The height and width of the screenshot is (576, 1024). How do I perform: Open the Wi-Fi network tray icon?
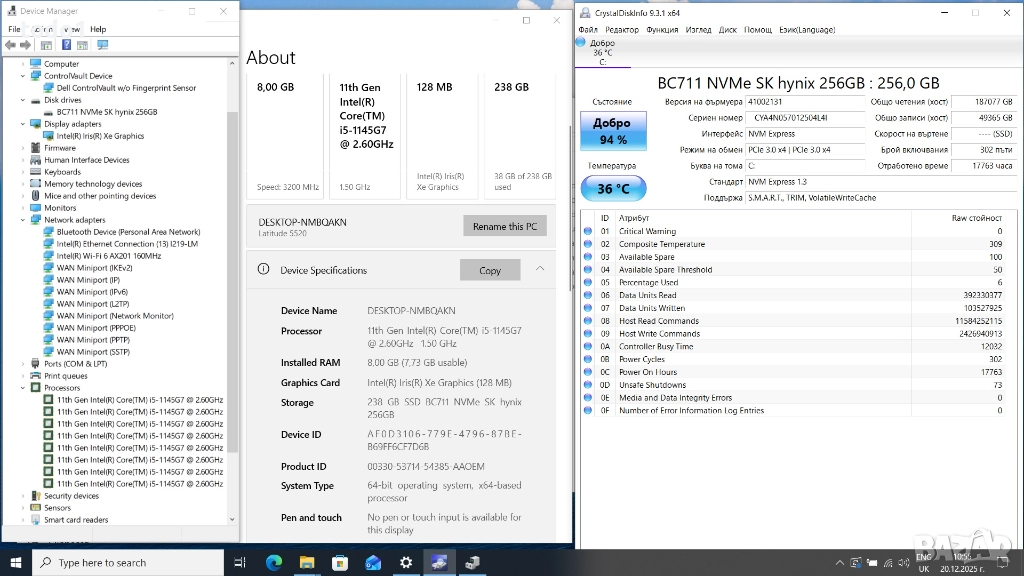click(888, 562)
